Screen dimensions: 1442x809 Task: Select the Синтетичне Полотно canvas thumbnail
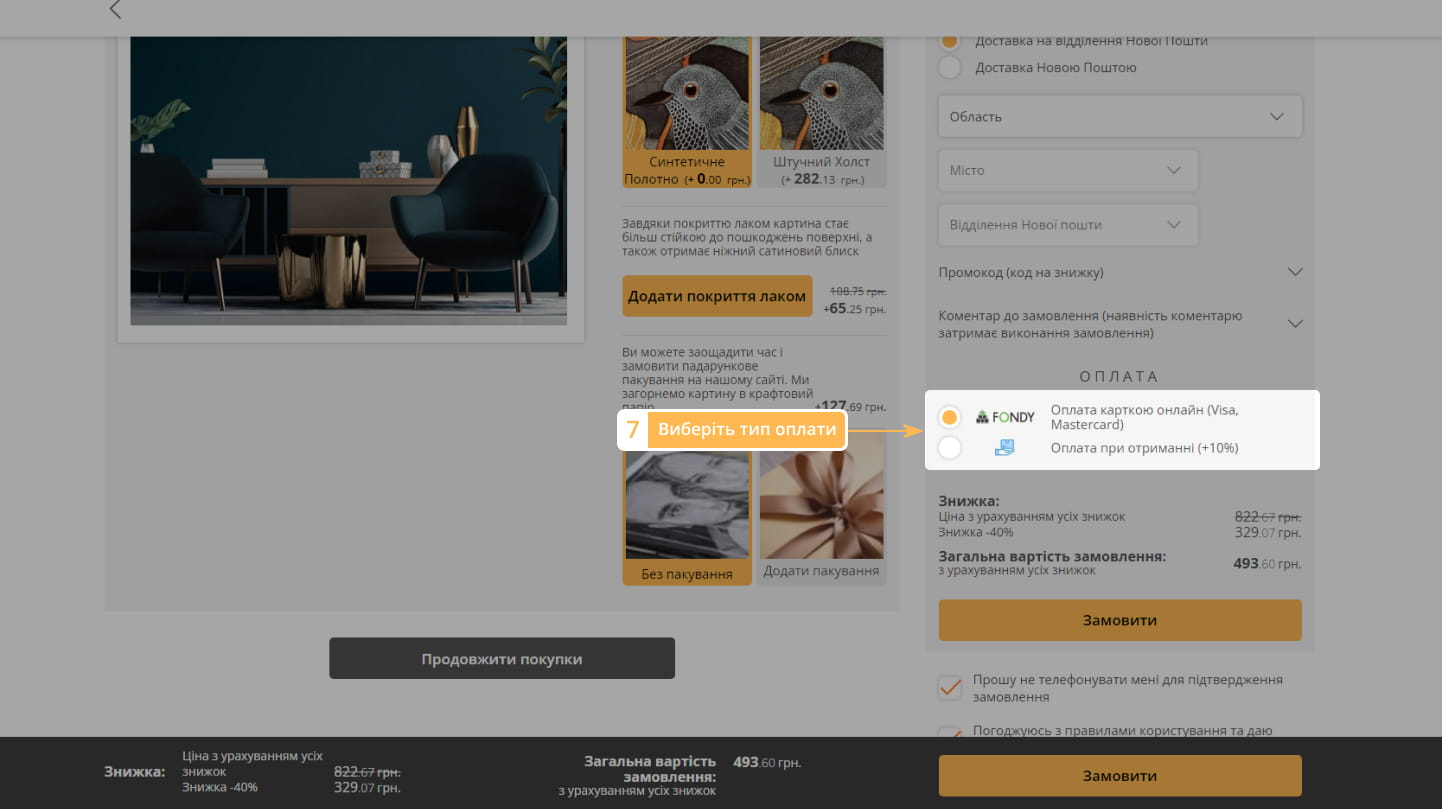pos(687,95)
